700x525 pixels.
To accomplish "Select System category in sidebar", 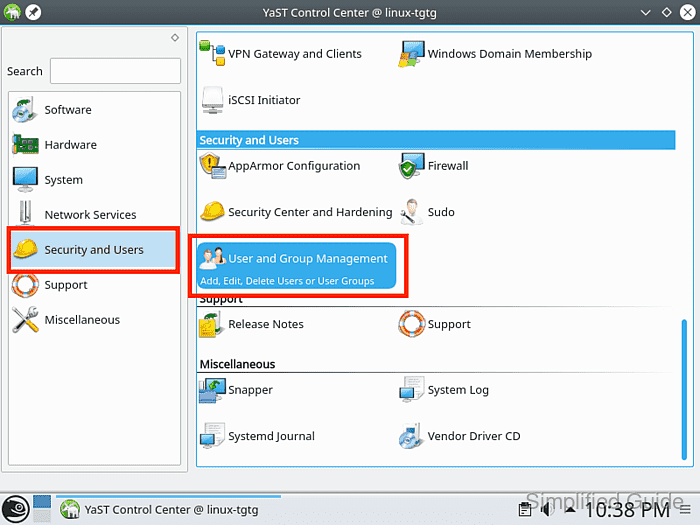I will 94,179.
